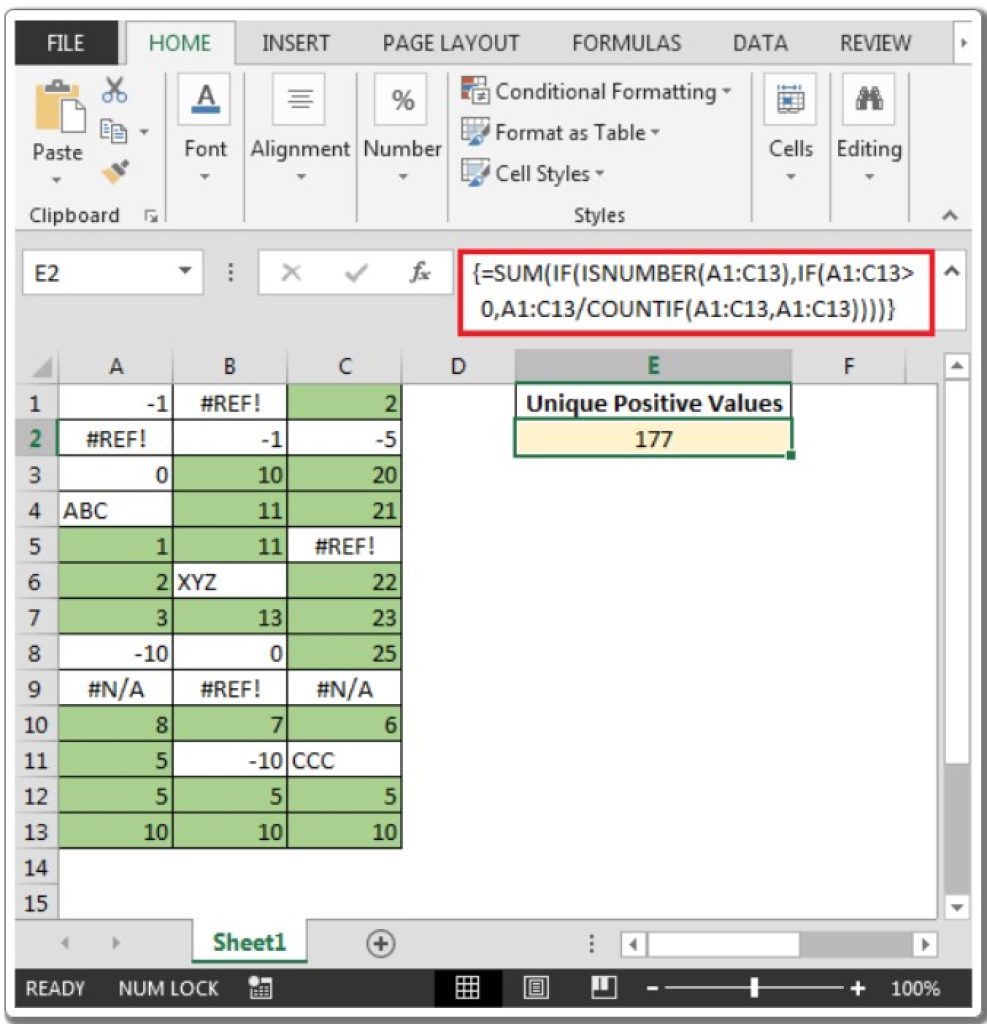Image resolution: width=987 pixels, height=1024 pixels.
Task: Select cell E2 containing 177
Action: click(652, 438)
